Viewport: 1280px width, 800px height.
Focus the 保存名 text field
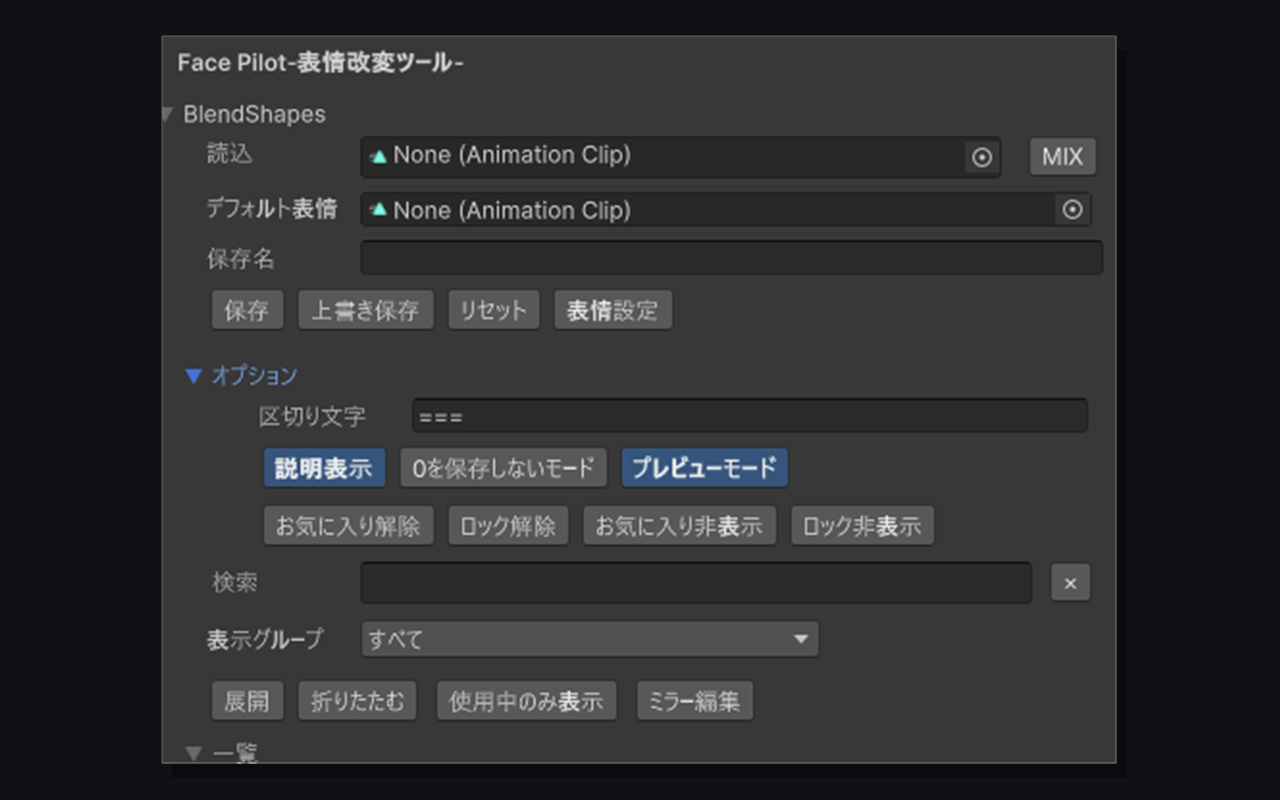(x=731, y=257)
